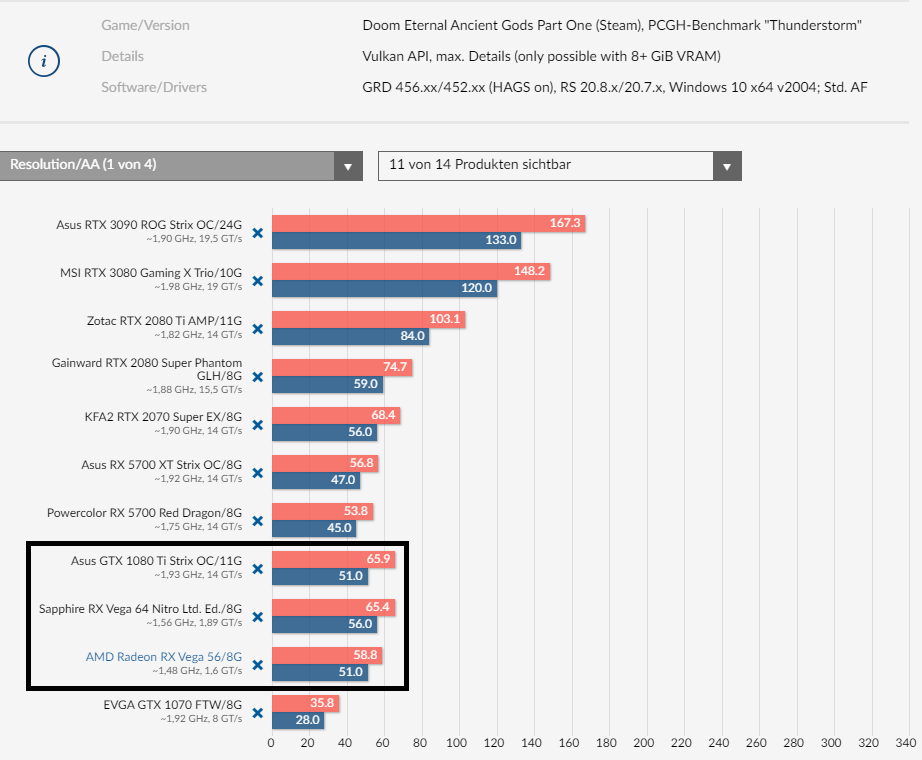The height and width of the screenshot is (760, 922).
Task: Click the 68.4 bar for RTX 2070 Super
Action: point(336,415)
